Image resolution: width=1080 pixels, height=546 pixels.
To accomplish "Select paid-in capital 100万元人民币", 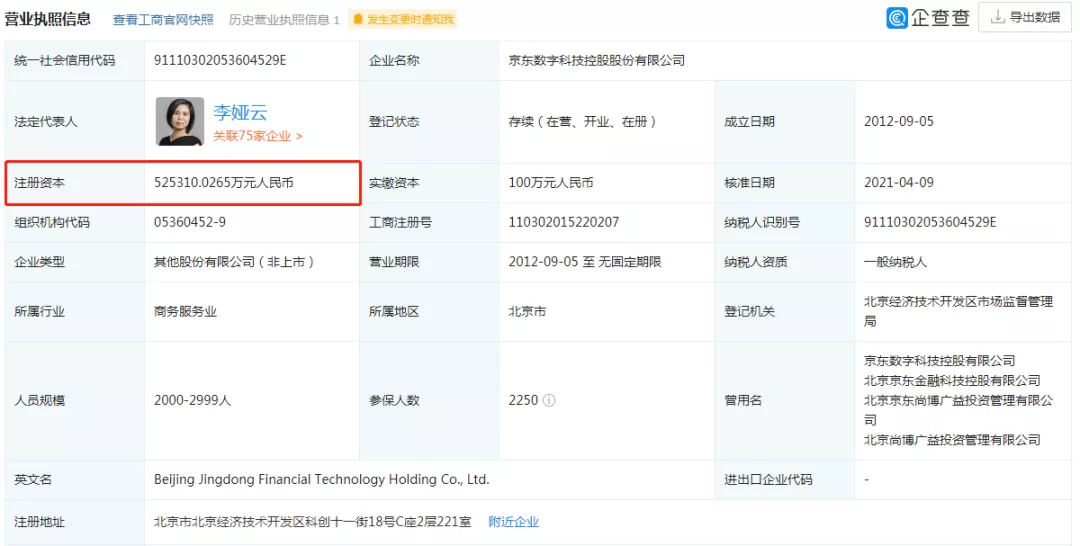I will tap(551, 182).
